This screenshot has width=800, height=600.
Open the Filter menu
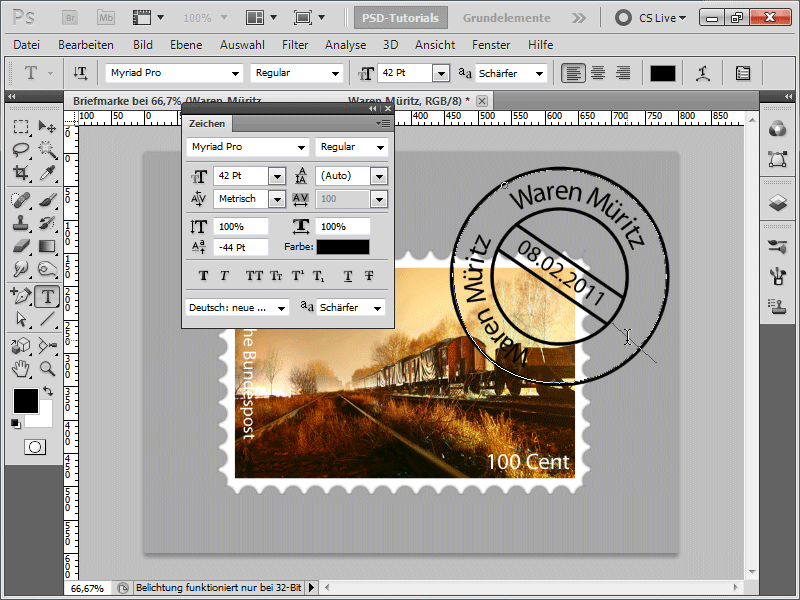pos(295,45)
